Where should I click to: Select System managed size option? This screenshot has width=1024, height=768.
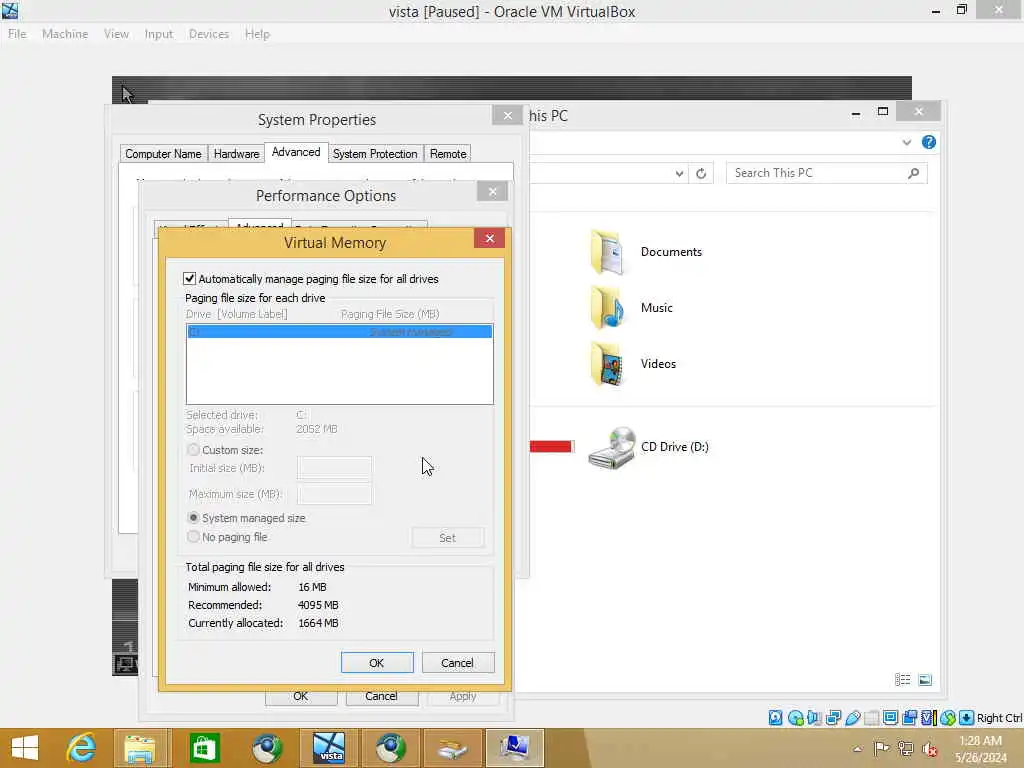point(193,518)
